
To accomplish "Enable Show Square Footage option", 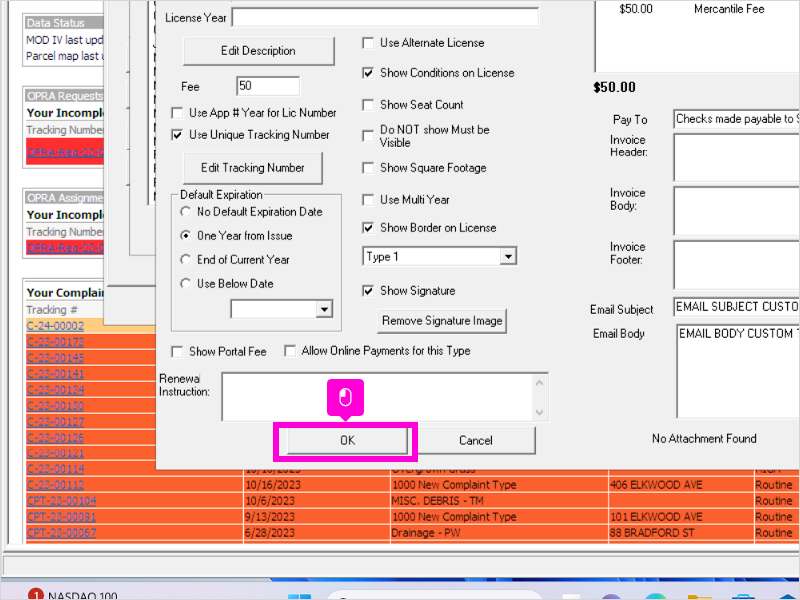I will 368,168.
